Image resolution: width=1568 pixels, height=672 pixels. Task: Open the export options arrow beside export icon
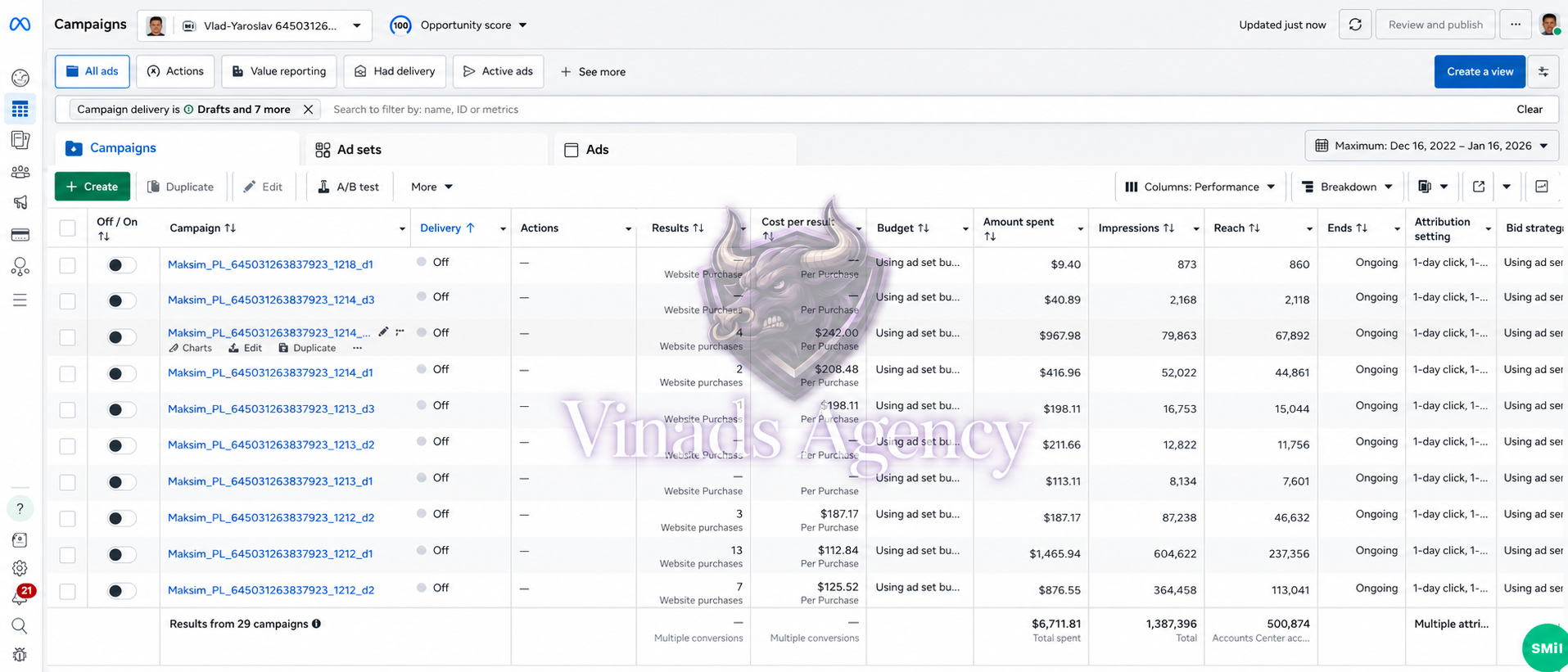1507,187
